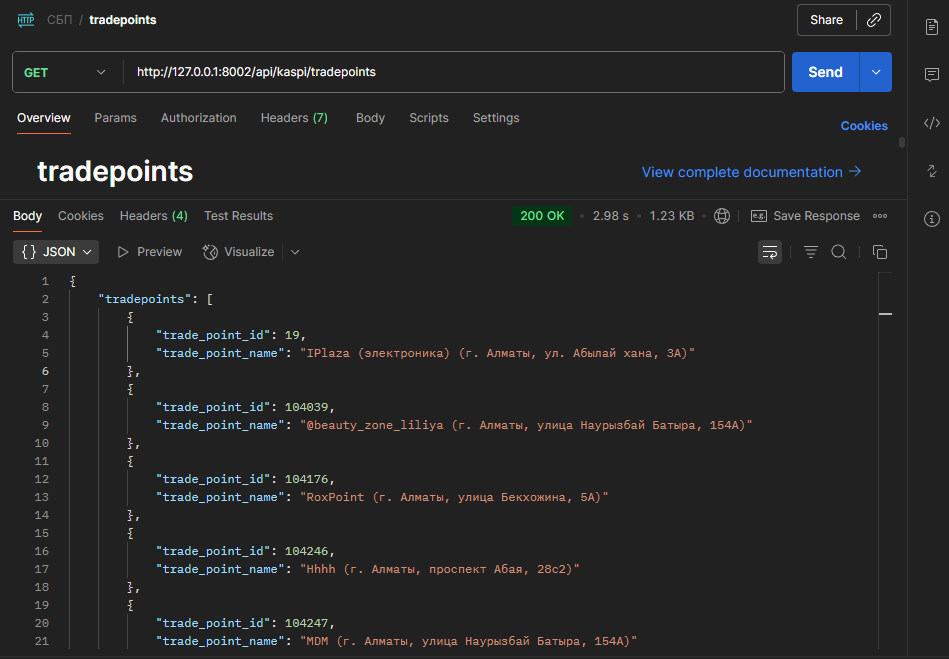Copy the request link icon next to Share
This screenshot has height=659, width=949.
pyautogui.click(x=873, y=20)
